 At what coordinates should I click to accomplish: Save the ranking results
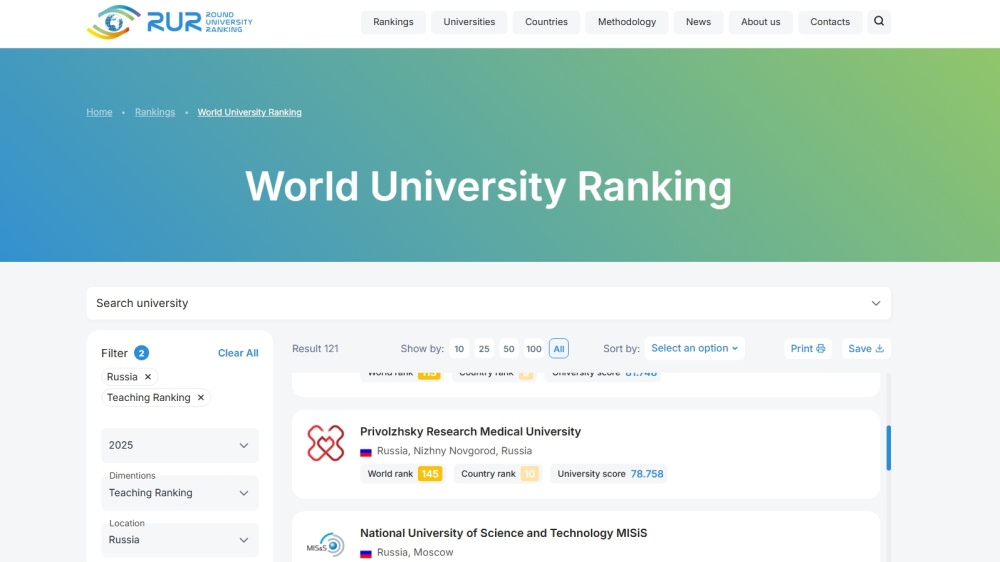(x=866, y=349)
